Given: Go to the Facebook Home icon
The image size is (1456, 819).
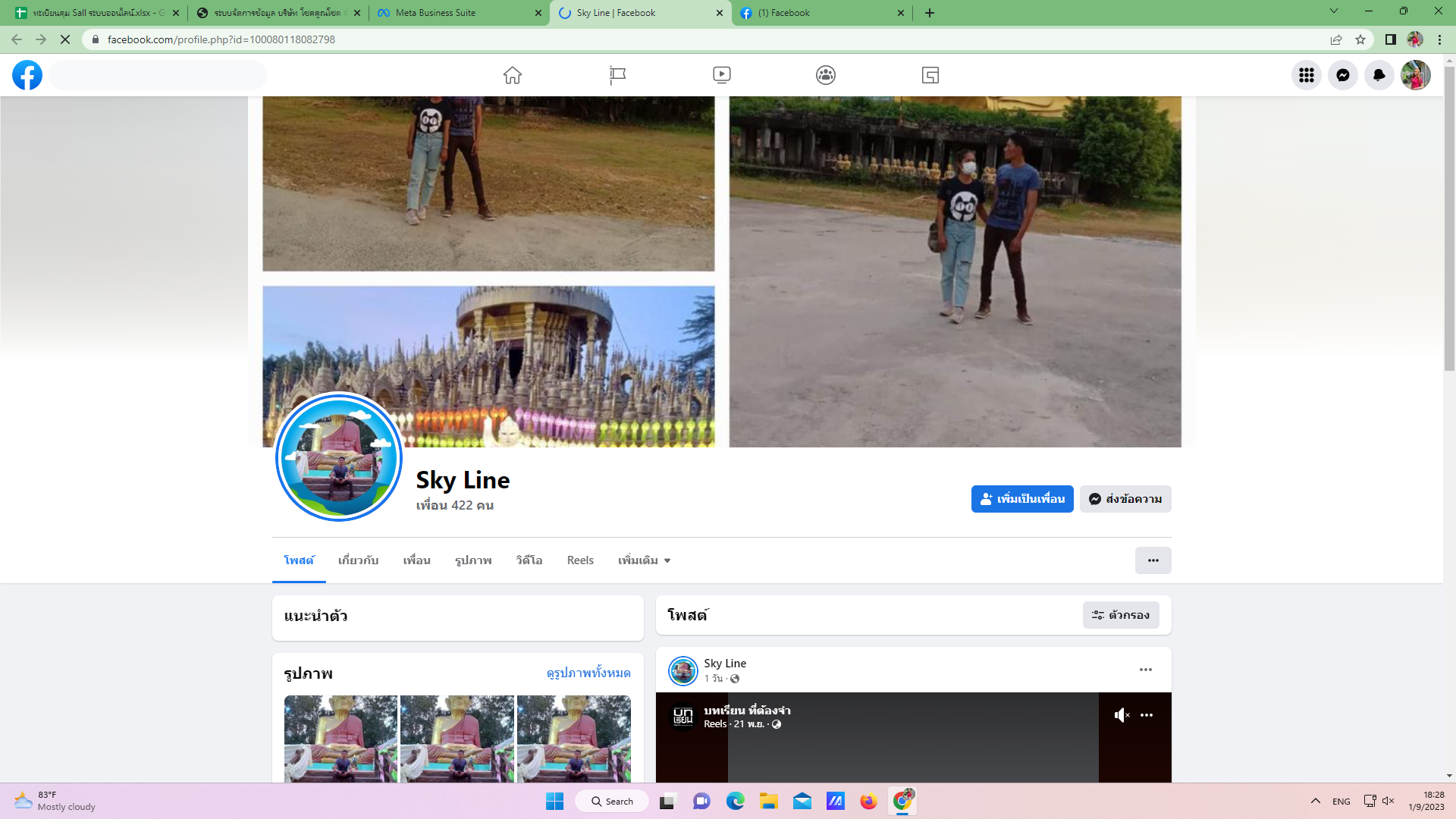Looking at the screenshot, I should [x=513, y=75].
